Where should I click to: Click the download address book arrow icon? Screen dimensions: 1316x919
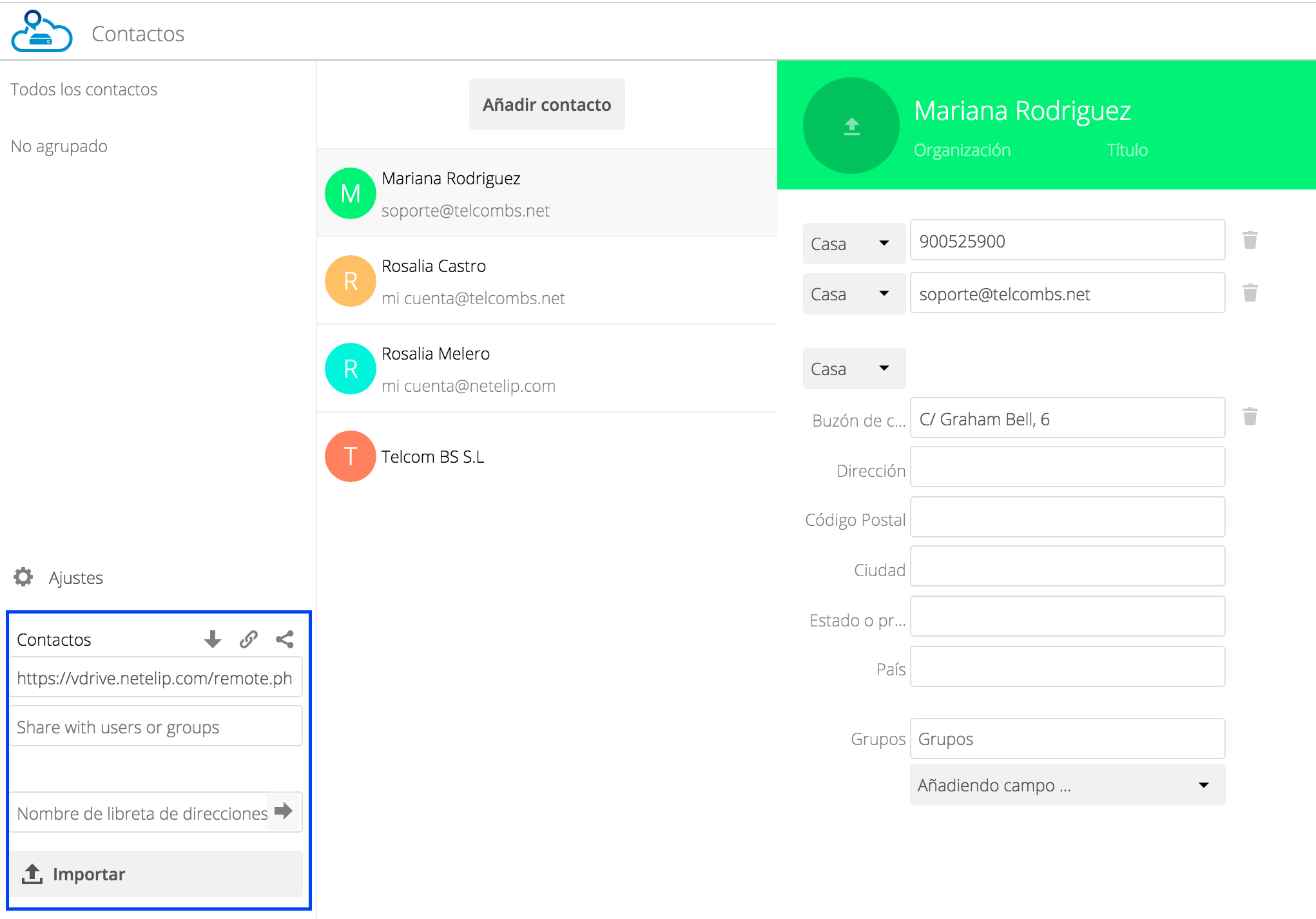[x=213, y=639]
